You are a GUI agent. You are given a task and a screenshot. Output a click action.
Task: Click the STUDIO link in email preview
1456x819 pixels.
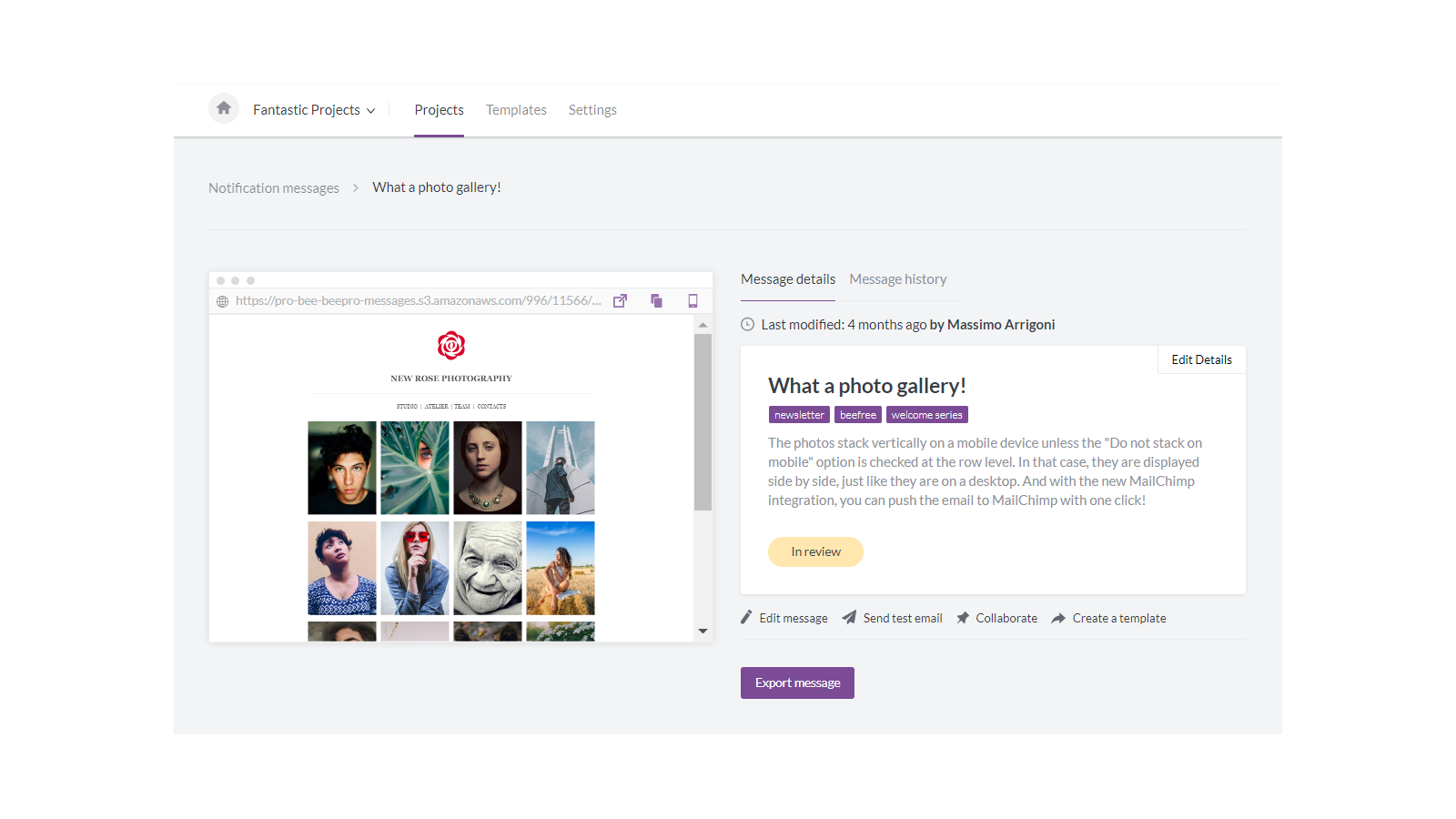407,407
